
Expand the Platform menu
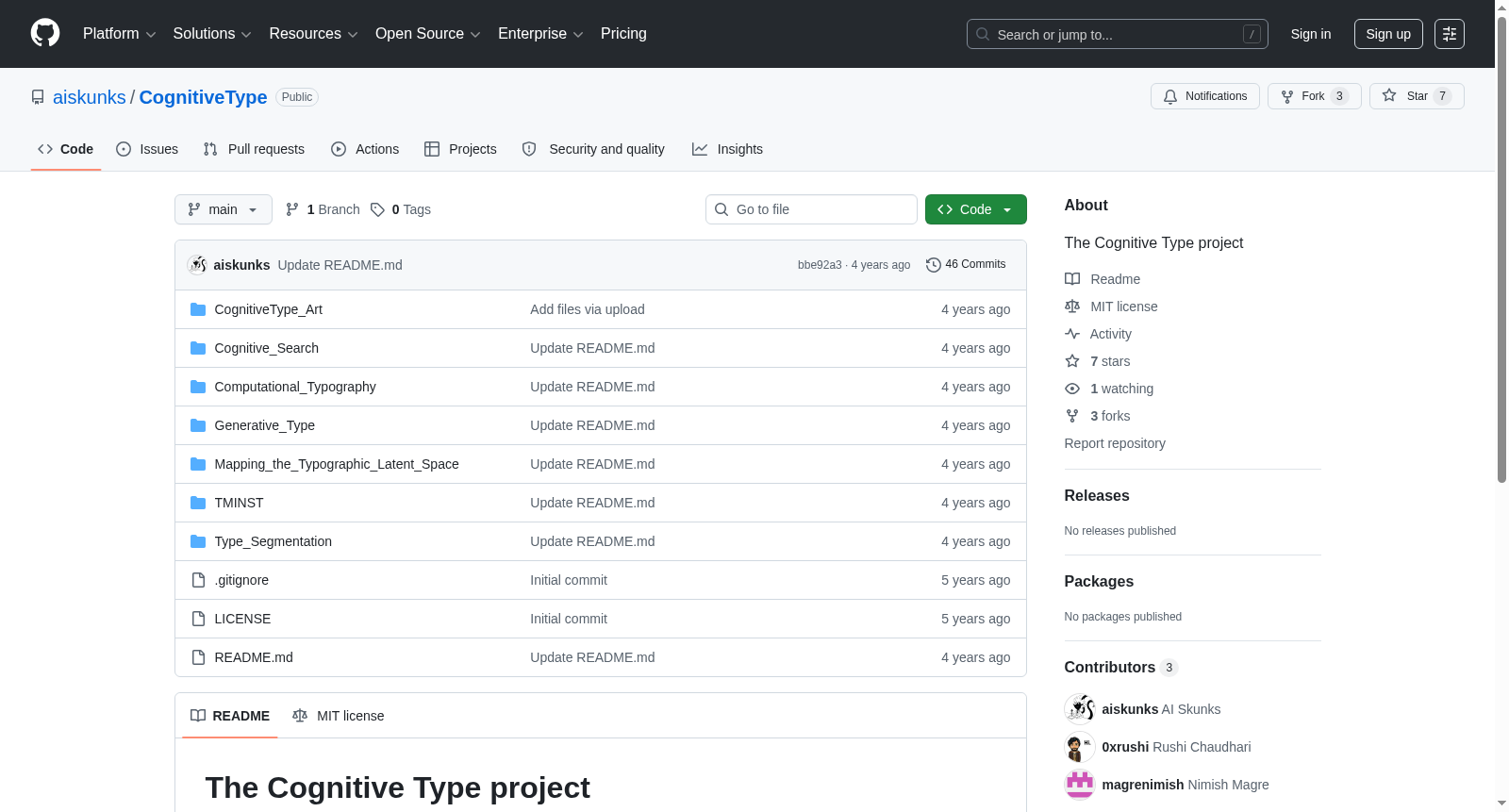(x=120, y=34)
